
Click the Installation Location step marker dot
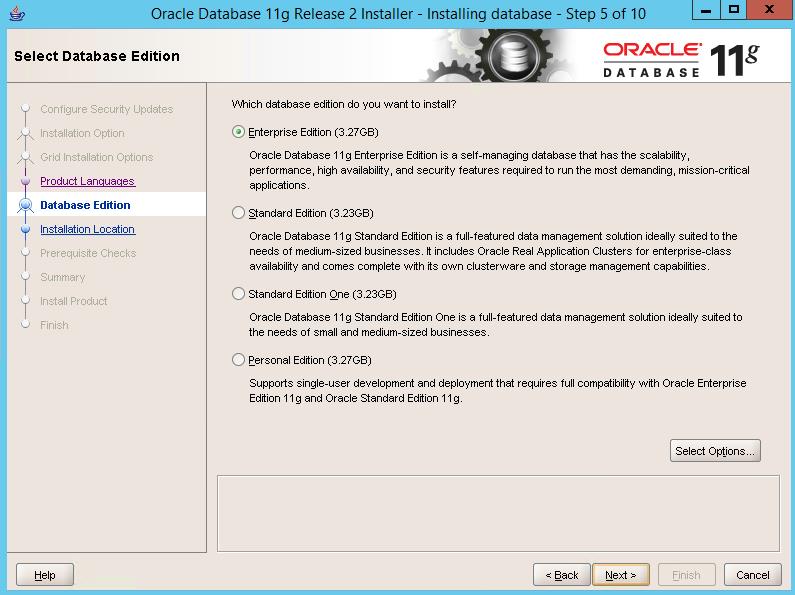tap(25, 229)
